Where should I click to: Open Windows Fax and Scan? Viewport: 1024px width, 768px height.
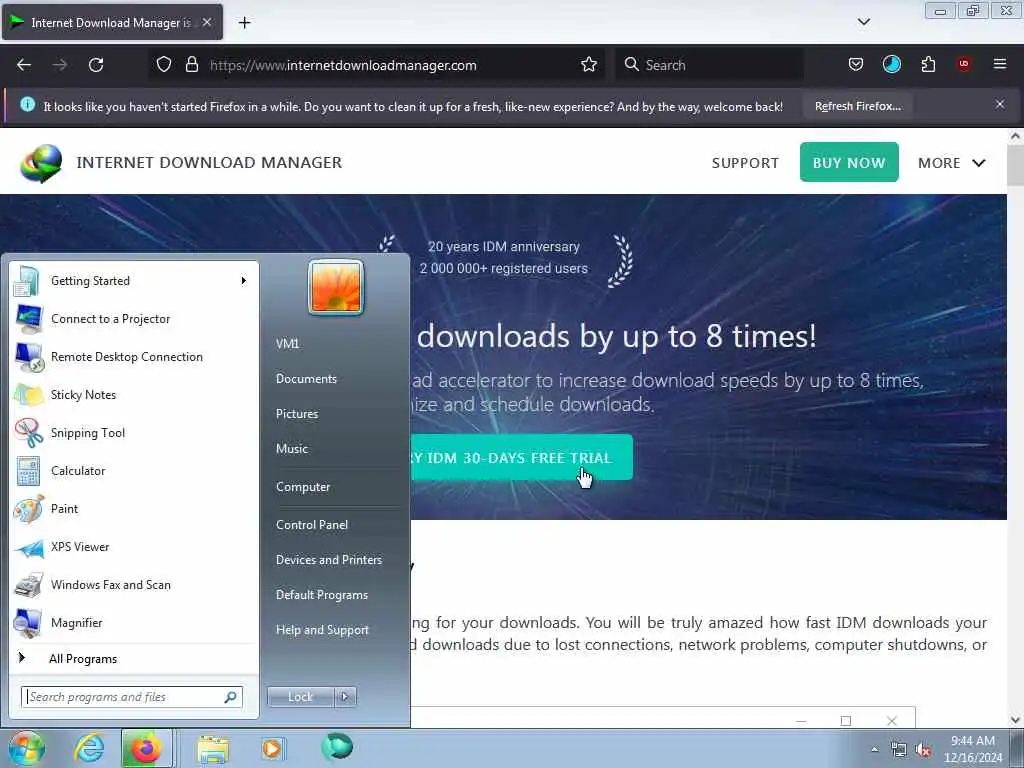tap(134, 584)
